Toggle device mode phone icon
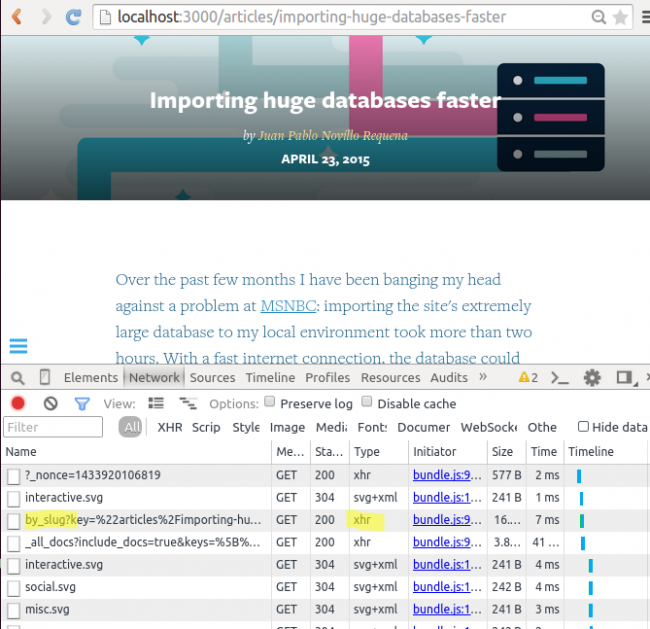The height and width of the screenshot is (629, 650). click(45, 377)
